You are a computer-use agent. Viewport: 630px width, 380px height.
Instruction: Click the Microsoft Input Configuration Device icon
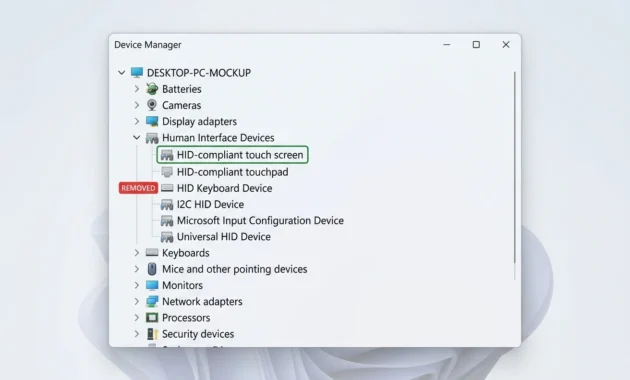pyautogui.click(x=167, y=221)
